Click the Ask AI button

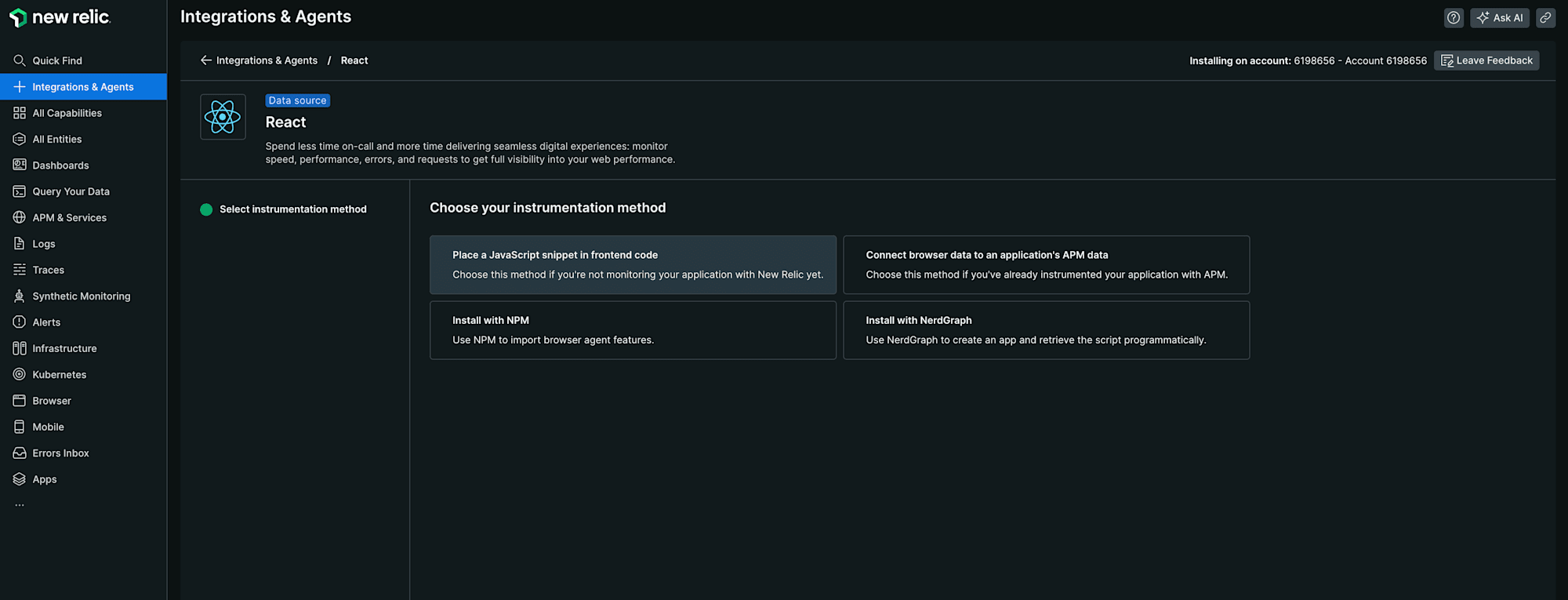(x=1499, y=17)
